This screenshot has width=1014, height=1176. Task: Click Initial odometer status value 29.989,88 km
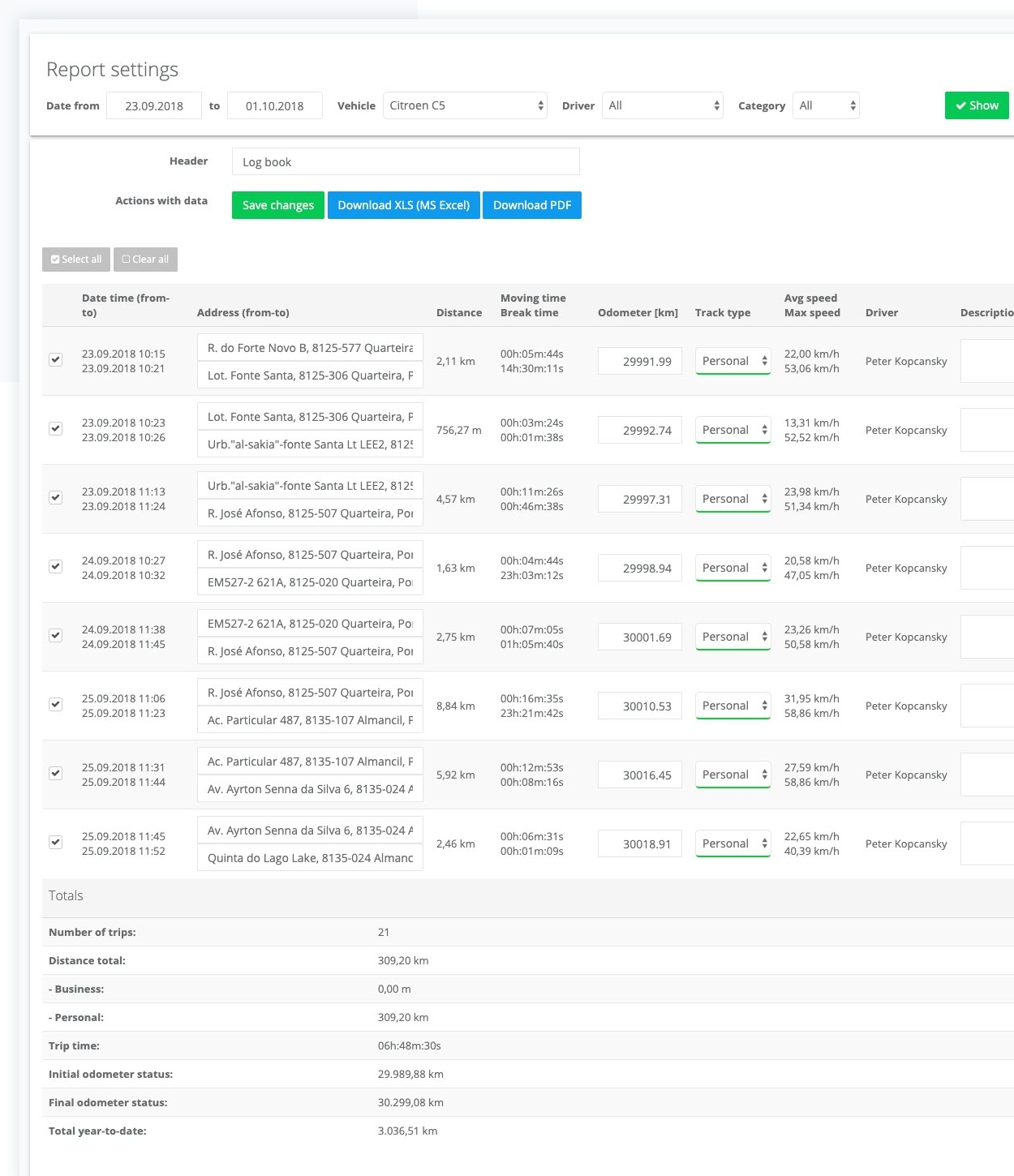click(x=410, y=1074)
